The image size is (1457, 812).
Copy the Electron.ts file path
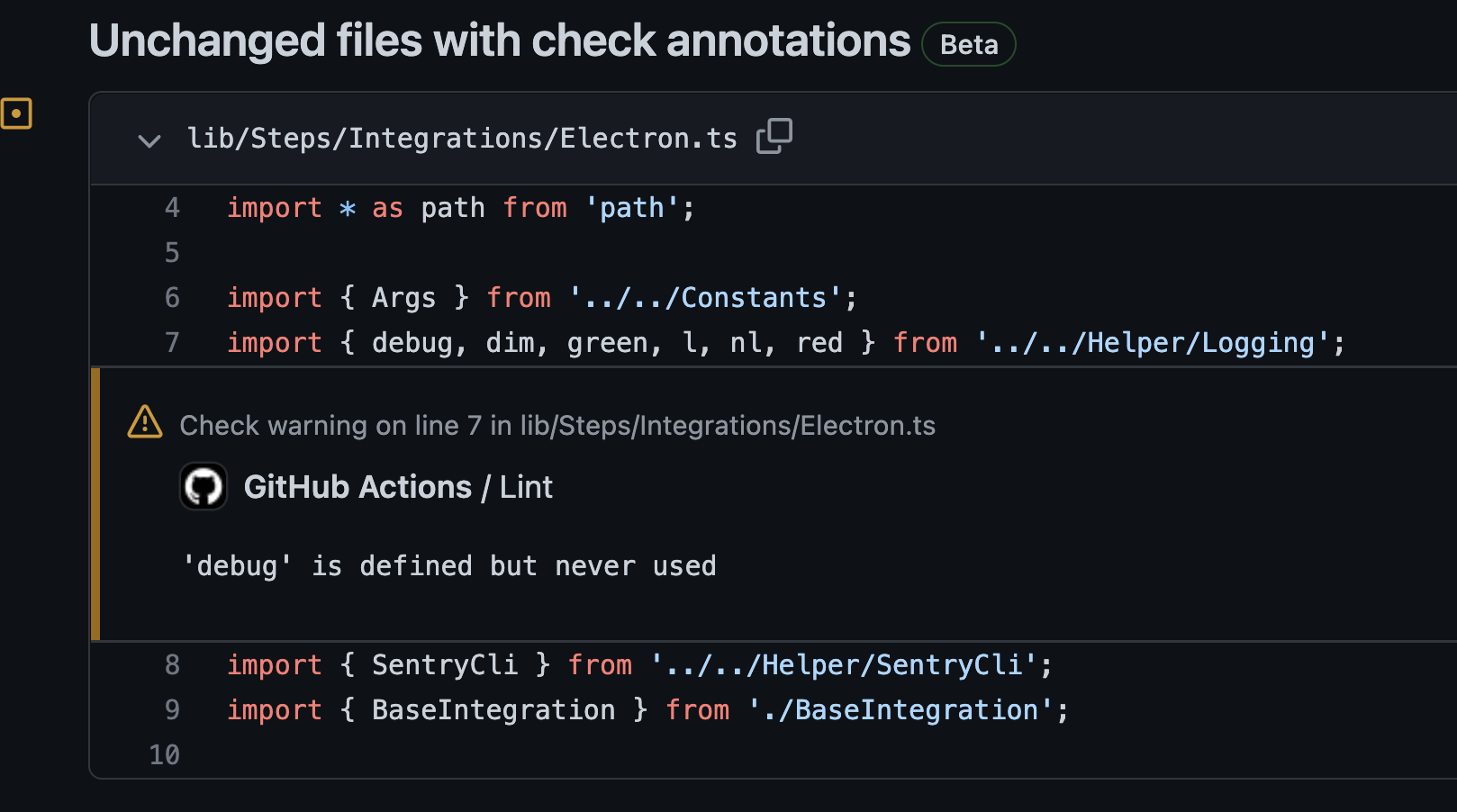tap(774, 137)
